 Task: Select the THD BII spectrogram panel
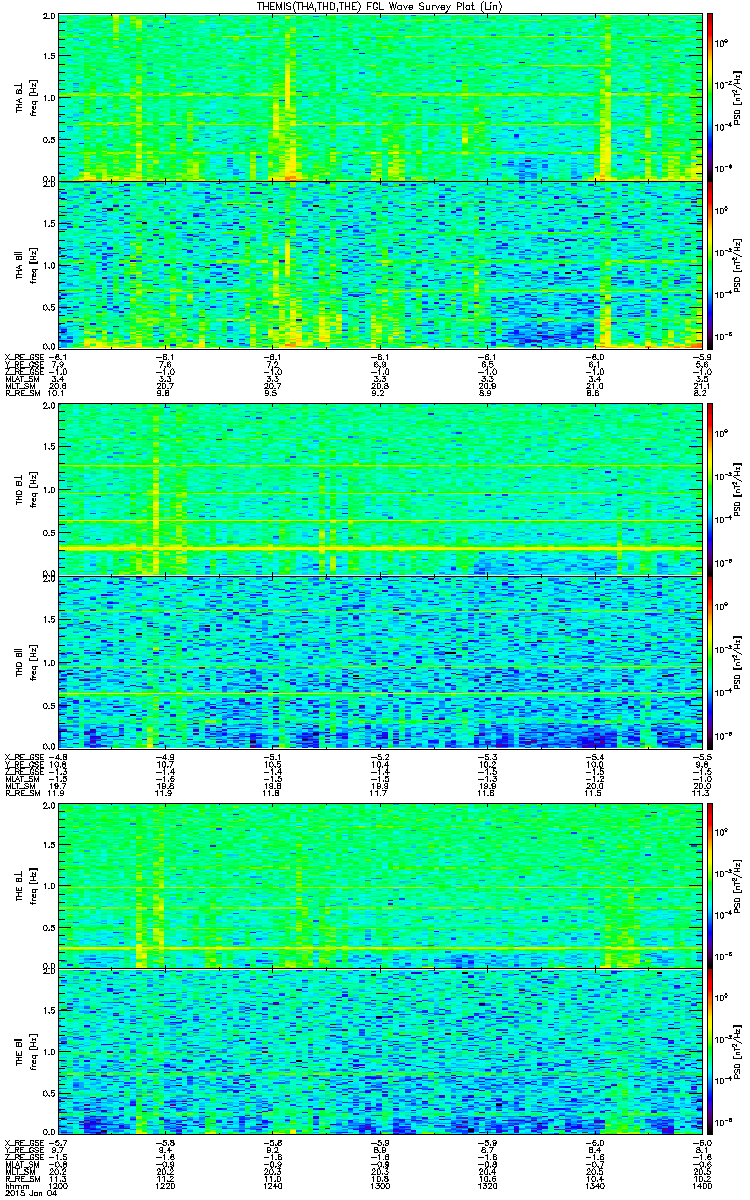point(380,661)
